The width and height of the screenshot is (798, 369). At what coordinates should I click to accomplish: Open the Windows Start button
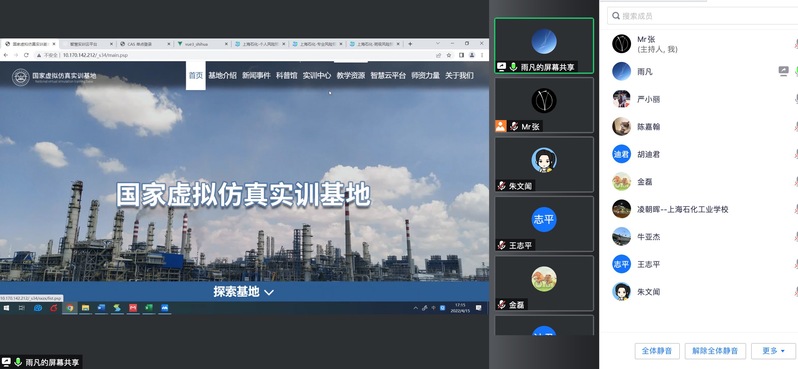(x=7, y=308)
